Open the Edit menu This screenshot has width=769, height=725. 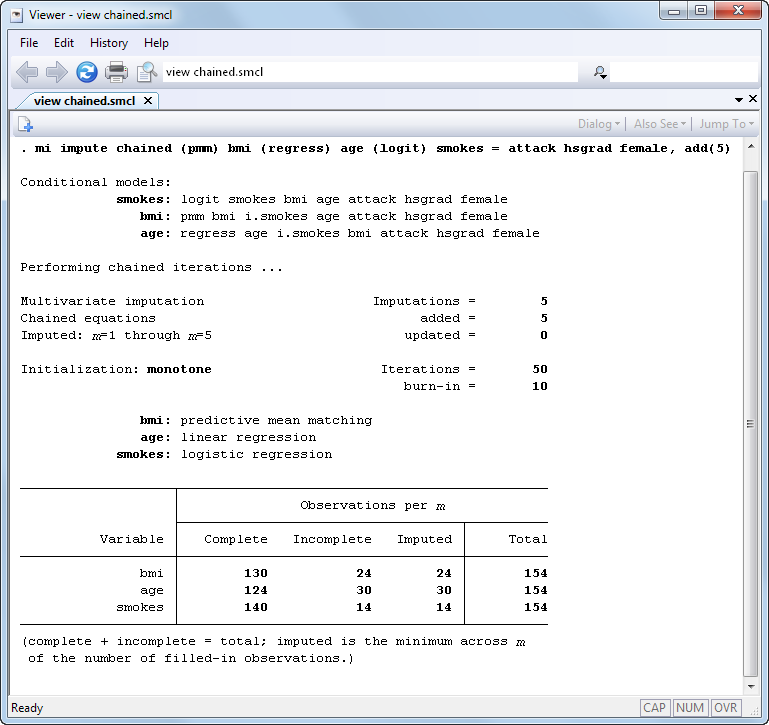pos(64,43)
